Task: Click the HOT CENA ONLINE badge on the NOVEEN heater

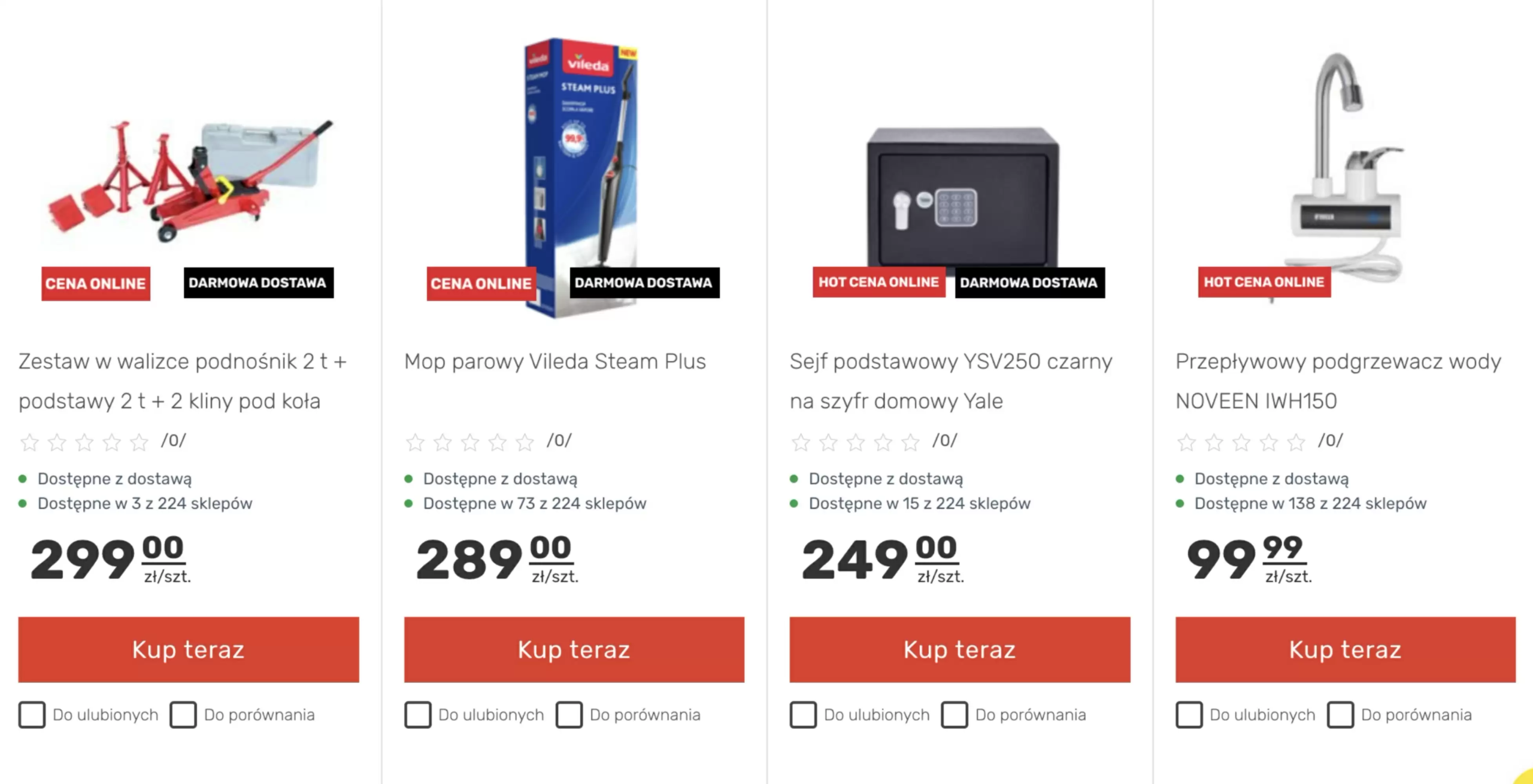Action: [x=1264, y=282]
